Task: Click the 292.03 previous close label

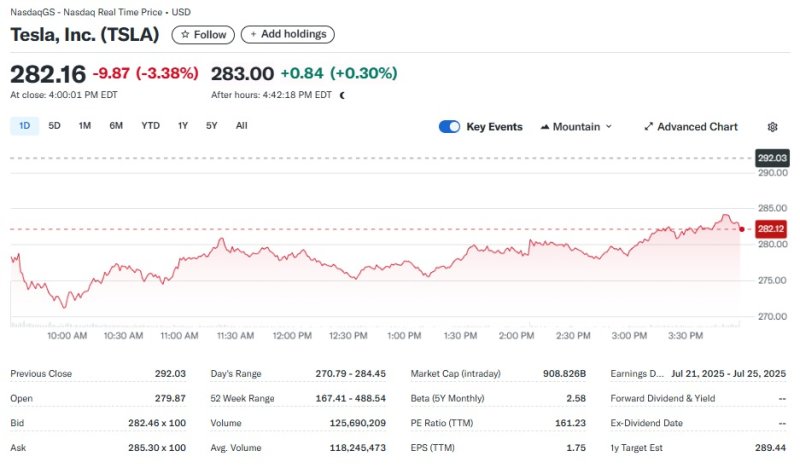Action: 772,158
